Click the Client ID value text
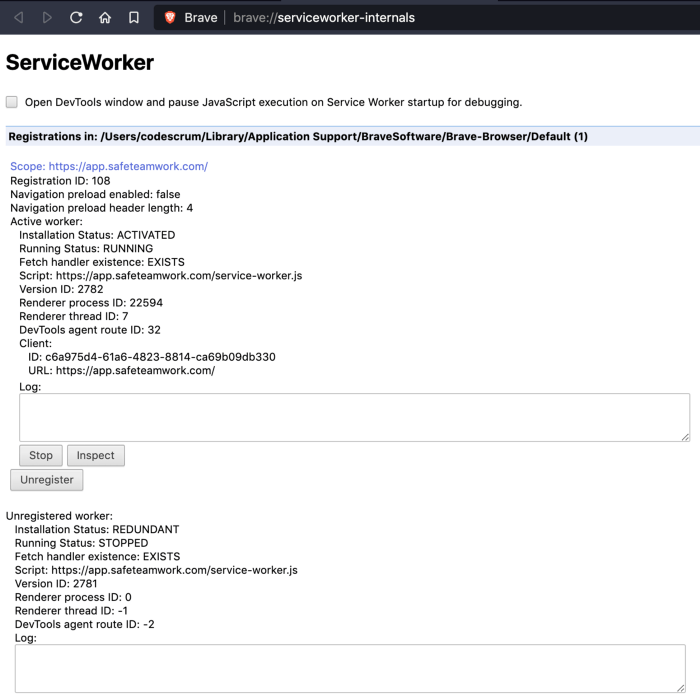The image size is (700, 700). (x=160, y=357)
